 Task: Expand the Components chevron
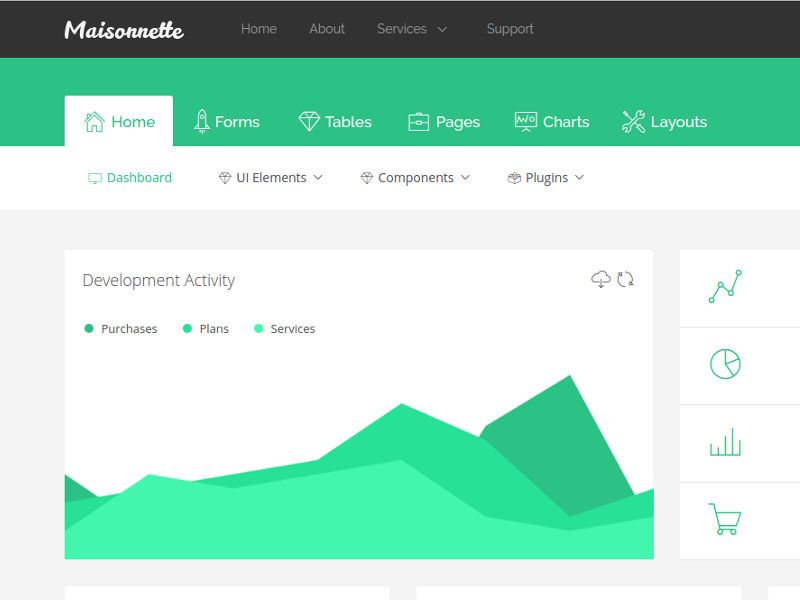click(465, 178)
